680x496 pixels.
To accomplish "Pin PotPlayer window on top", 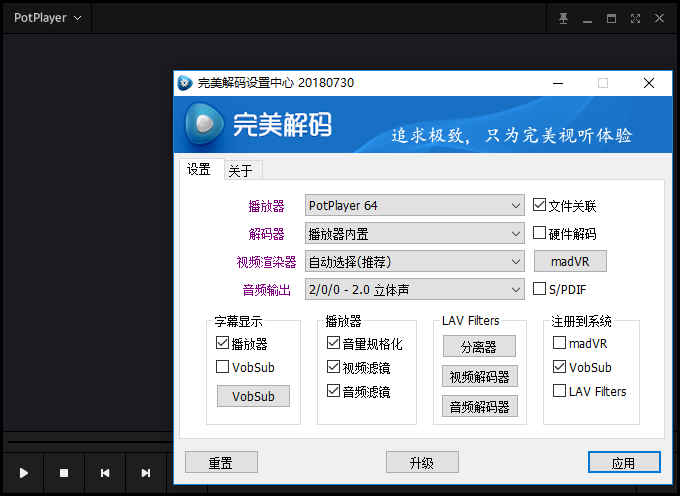I will click(563, 18).
